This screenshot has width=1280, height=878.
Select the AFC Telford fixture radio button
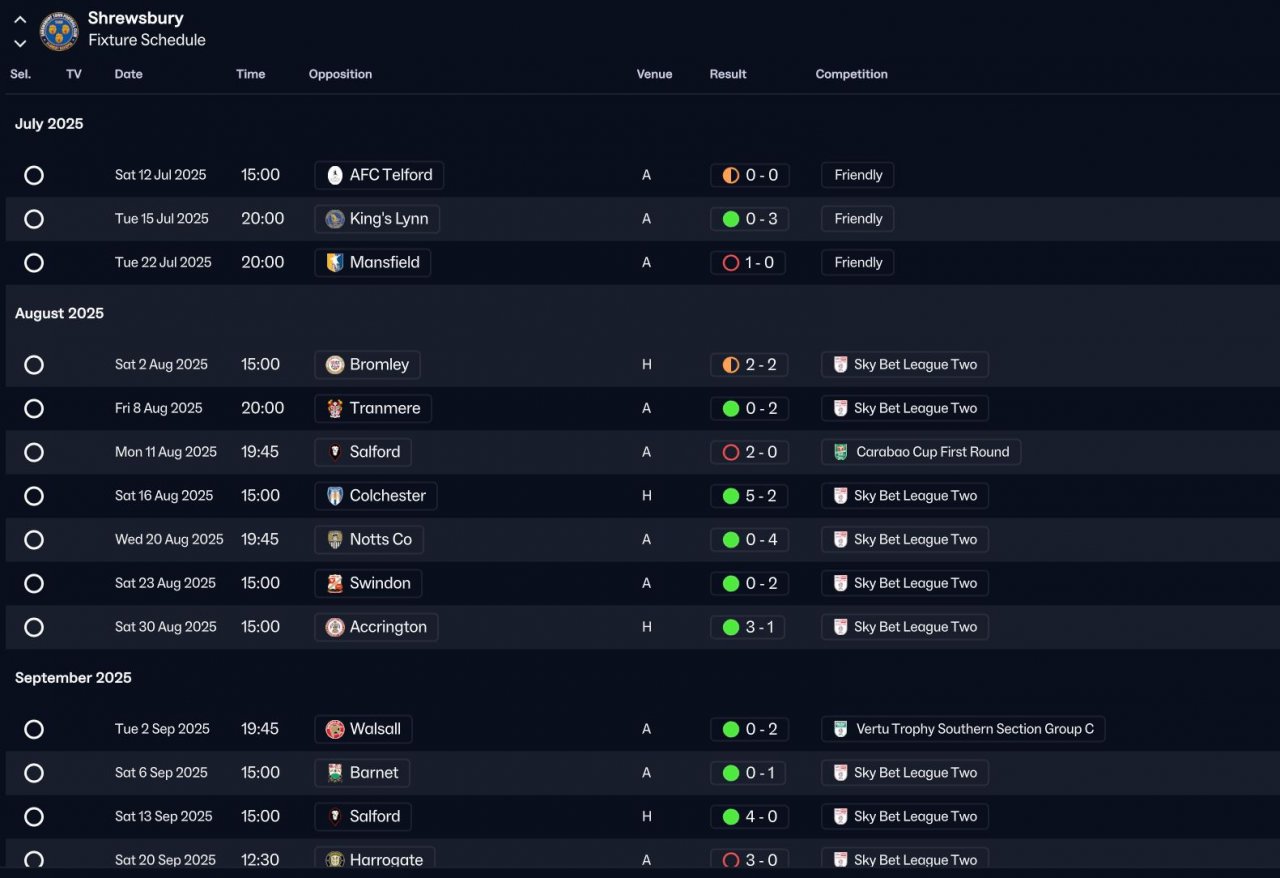(x=34, y=175)
